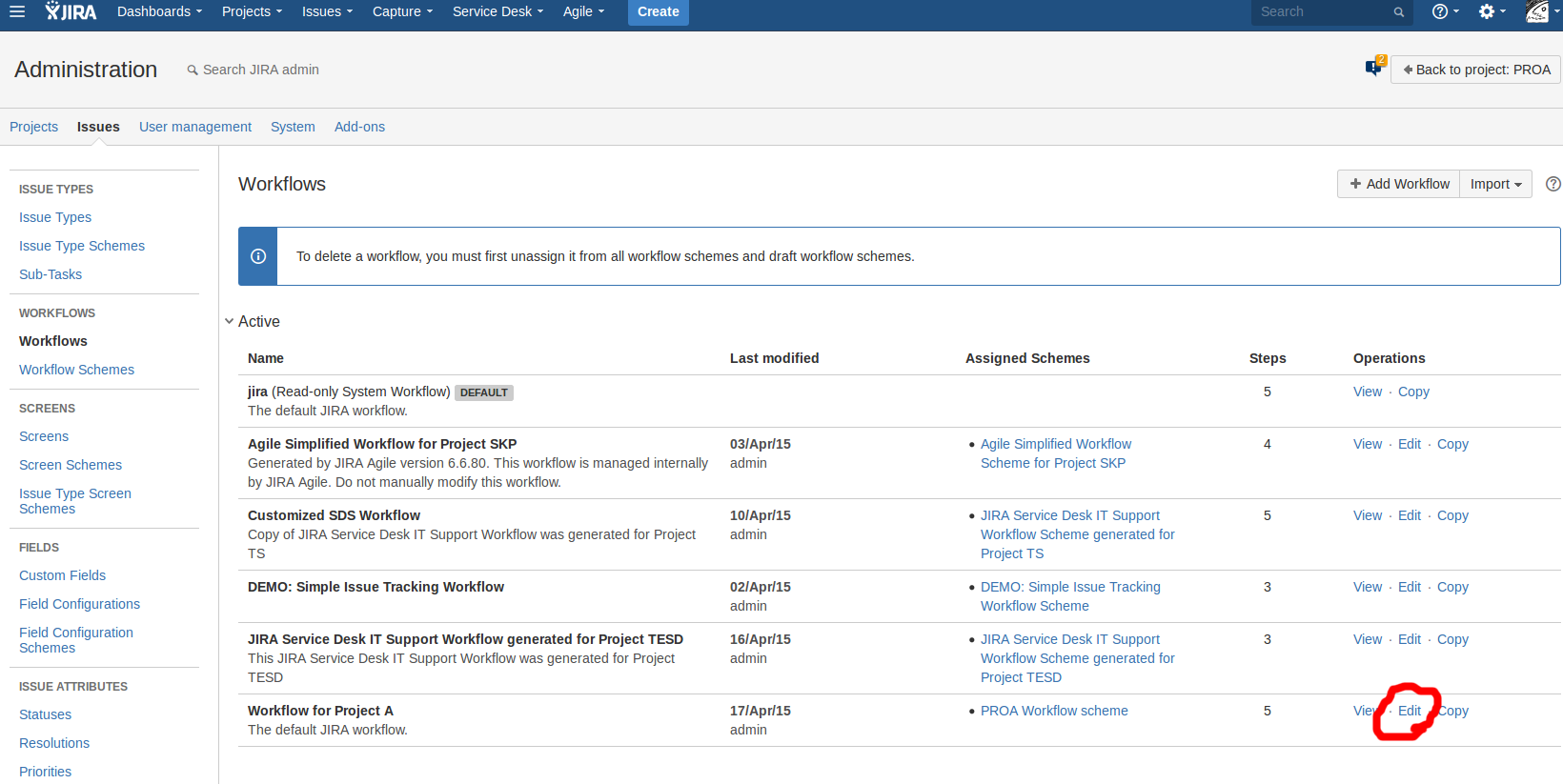View the Agile Simplified Workflow for Project SKP
1563x784 pixels.
1368,444
